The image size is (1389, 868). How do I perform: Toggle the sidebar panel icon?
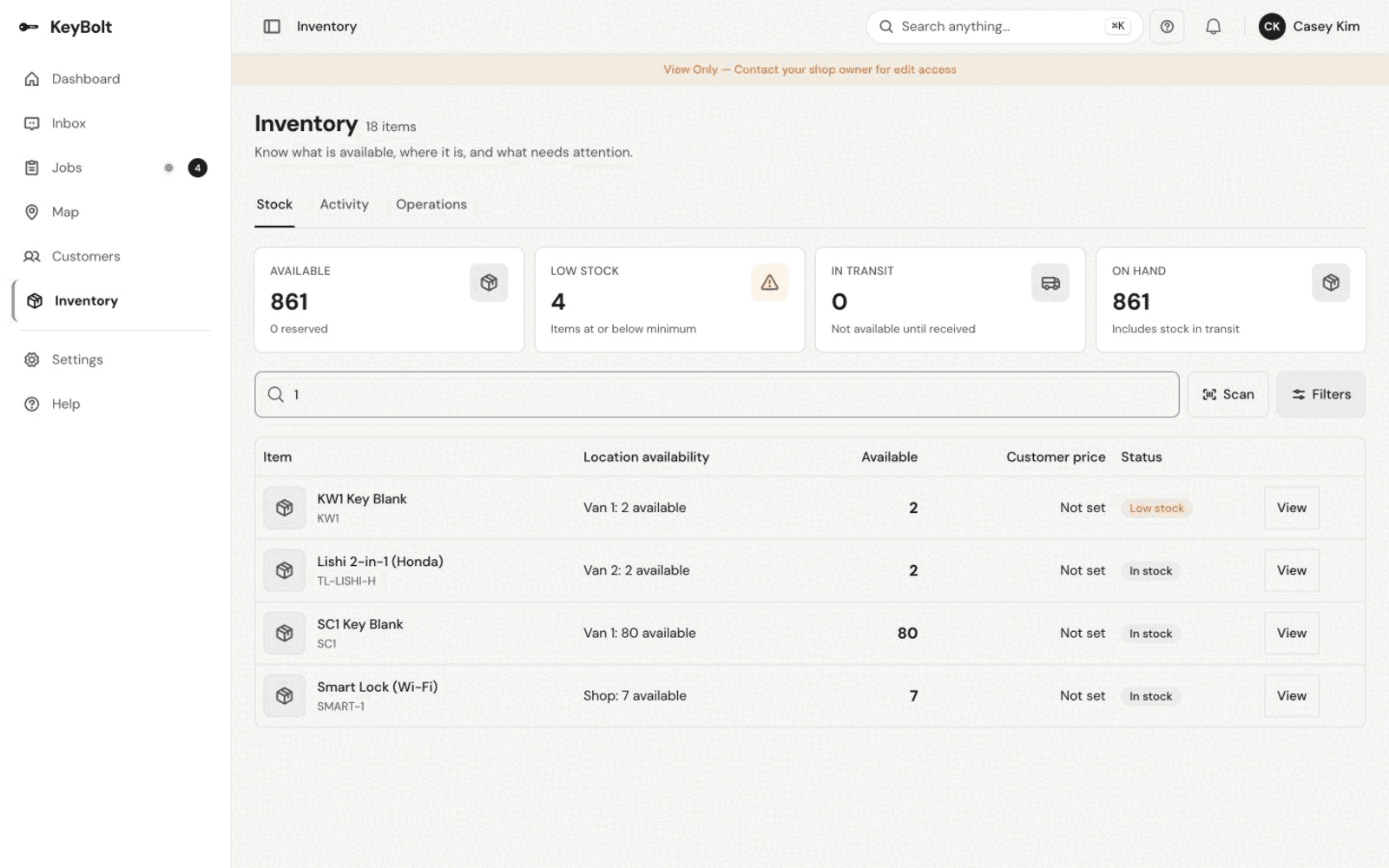tap(272, 27)
